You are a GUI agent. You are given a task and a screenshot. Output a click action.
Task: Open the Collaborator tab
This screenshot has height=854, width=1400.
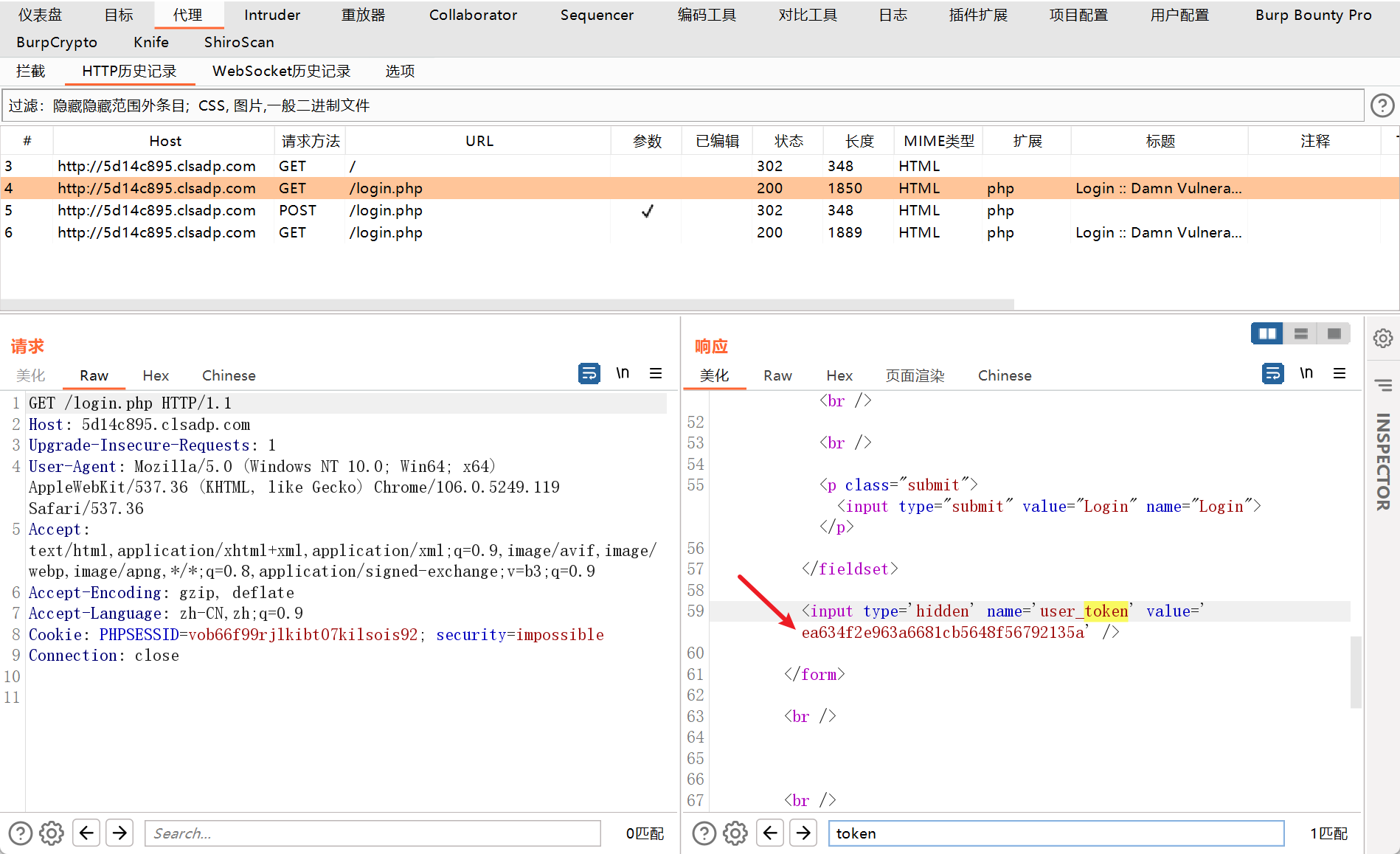474,15
